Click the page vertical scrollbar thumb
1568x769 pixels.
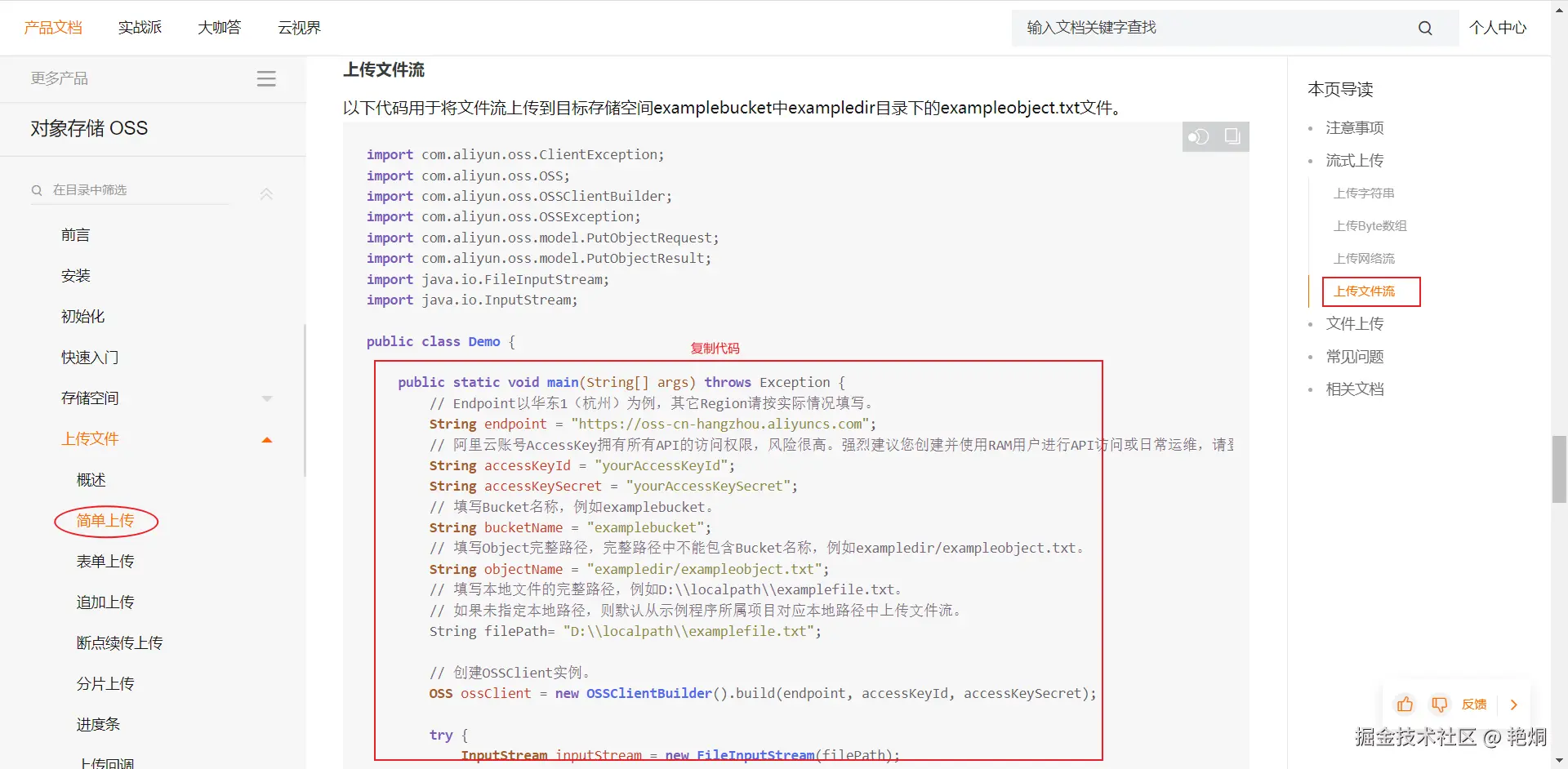click(1559, 469)
